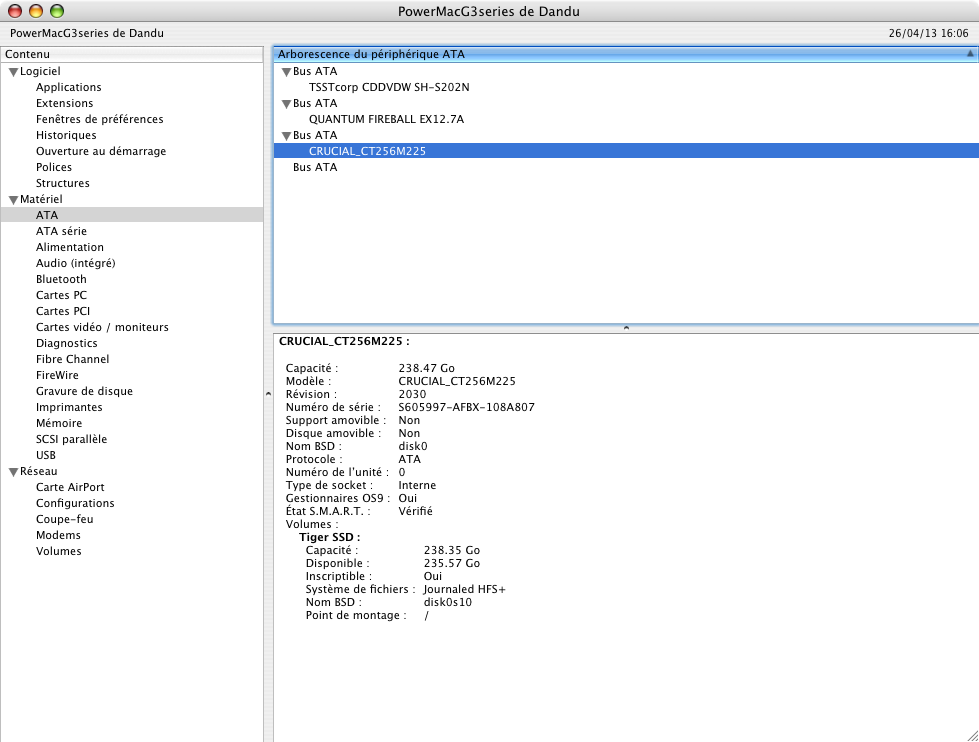The width and height of the screenshot is (979, 742).
Task: Collapse the Bus ATA containing QUANTUM FIREBALL
Action: pyautogui.click(x=286, y=104)
